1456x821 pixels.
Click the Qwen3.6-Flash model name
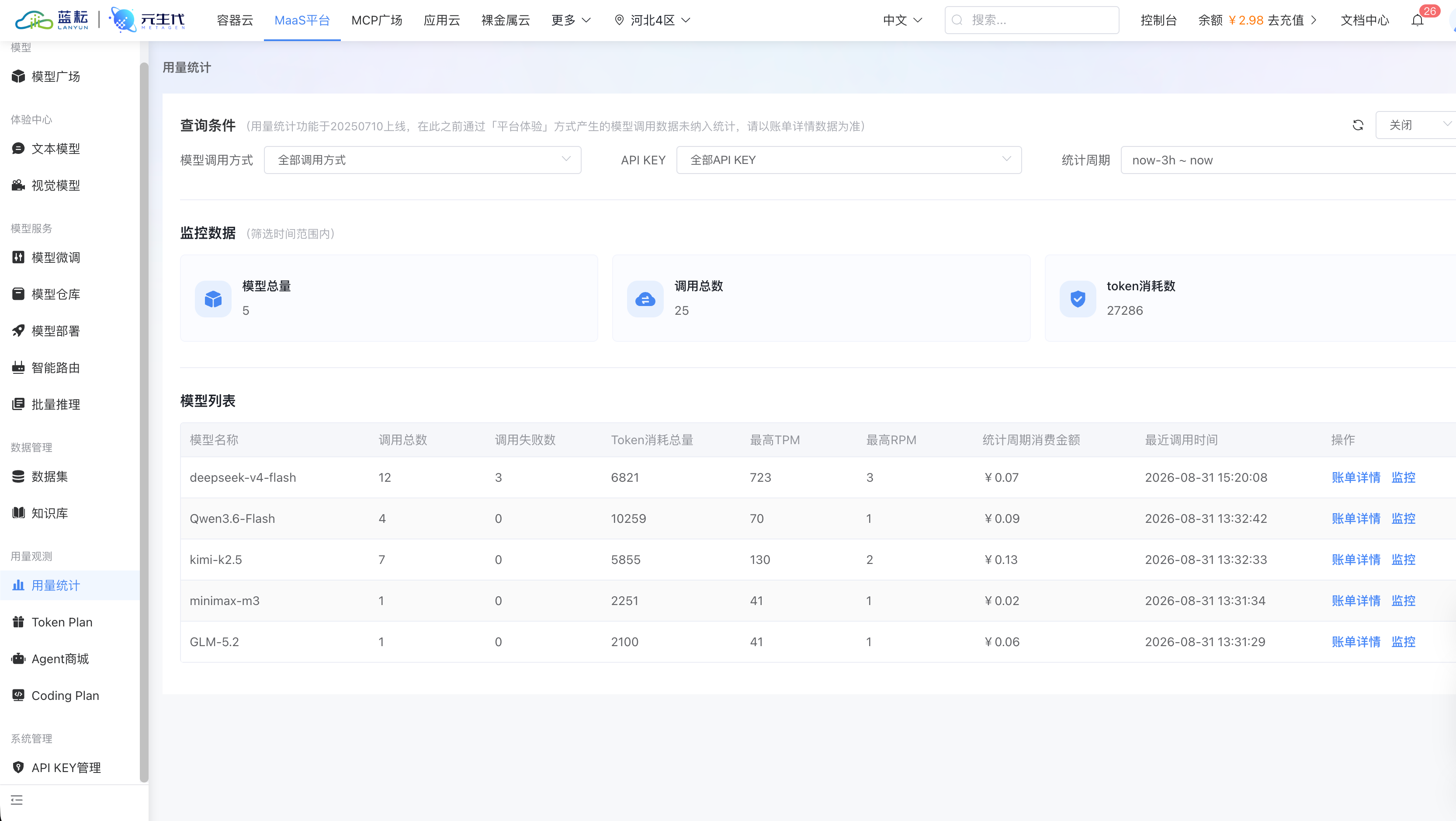(x=232, y=518)
